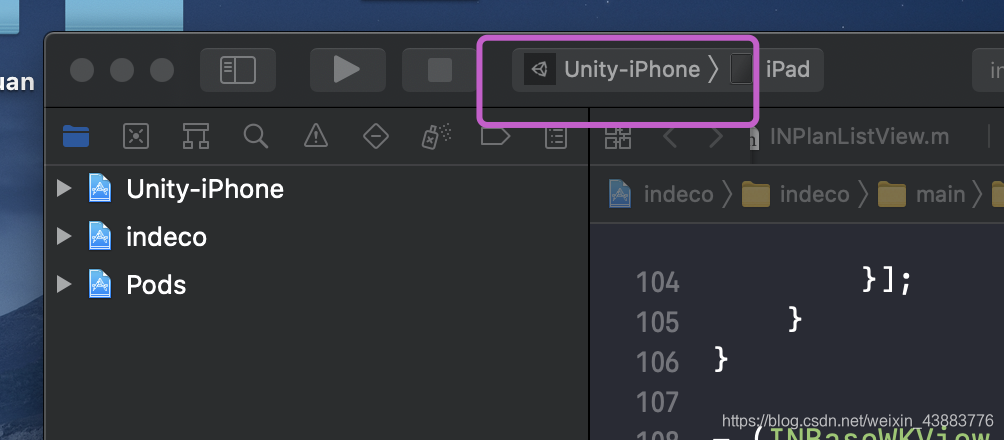Expand the indeco project disclosure triangle

click(x=64, y=236)
